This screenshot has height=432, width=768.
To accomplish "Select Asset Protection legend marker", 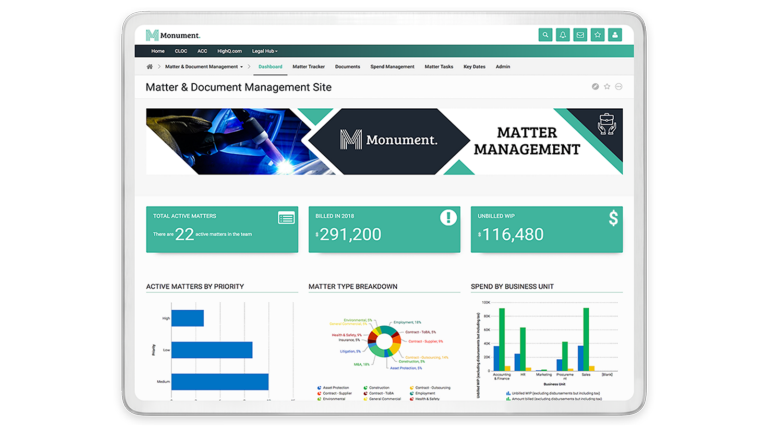I will pyautogui.click(x=319, y=387).
